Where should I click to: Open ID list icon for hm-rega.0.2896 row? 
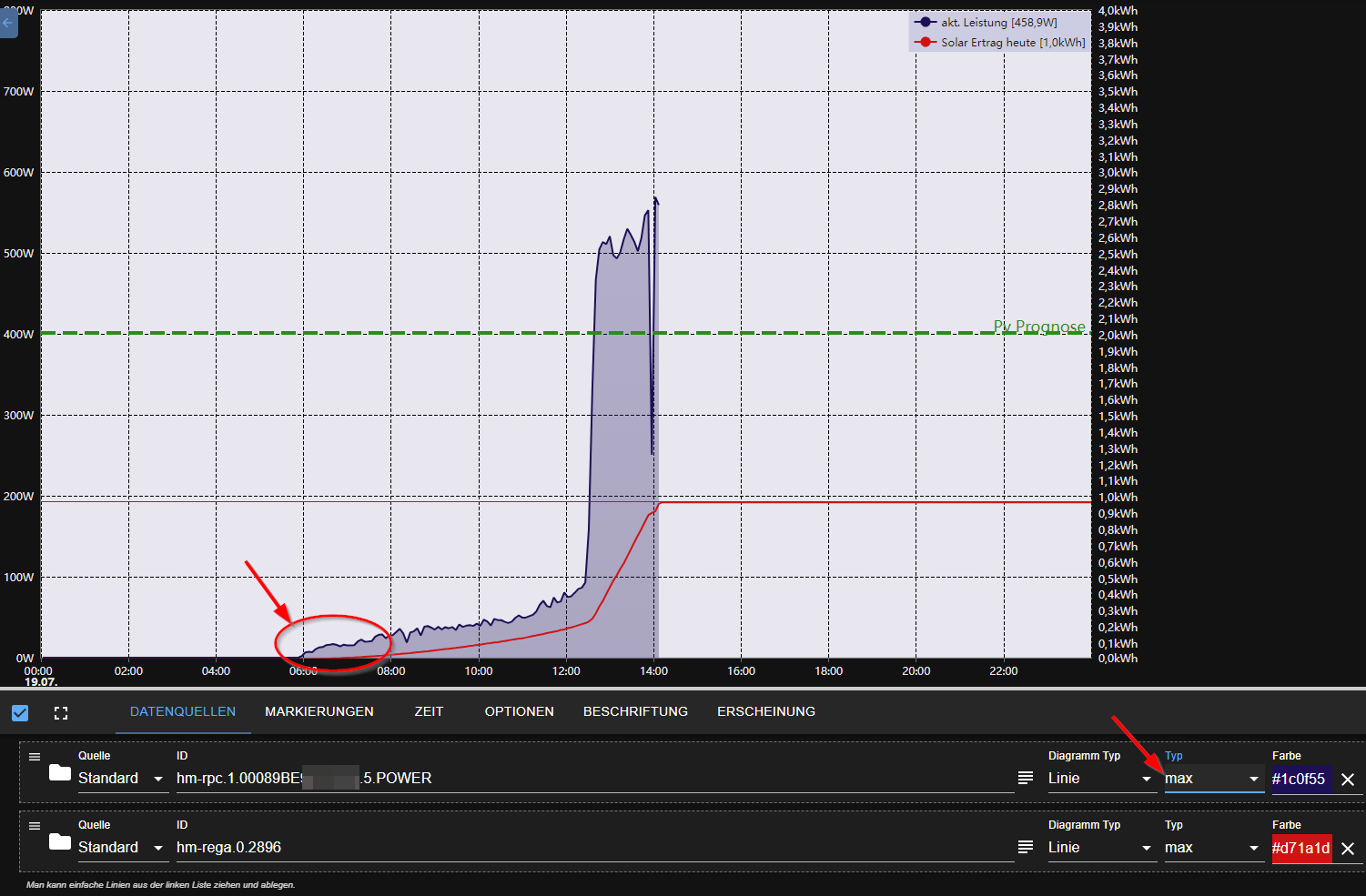point(1026,848)
